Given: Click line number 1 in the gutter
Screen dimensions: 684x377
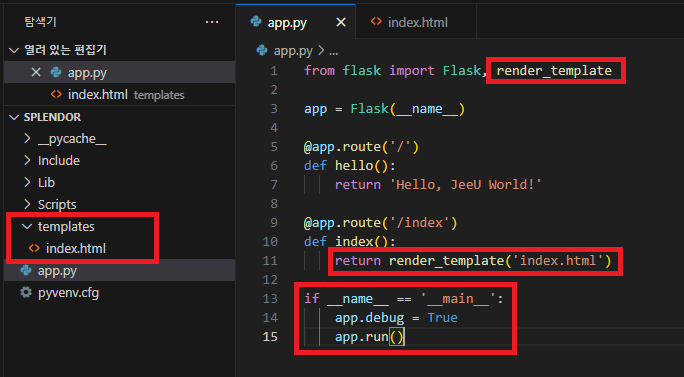Looking at the screenshot, I should [x=274, y=71].
